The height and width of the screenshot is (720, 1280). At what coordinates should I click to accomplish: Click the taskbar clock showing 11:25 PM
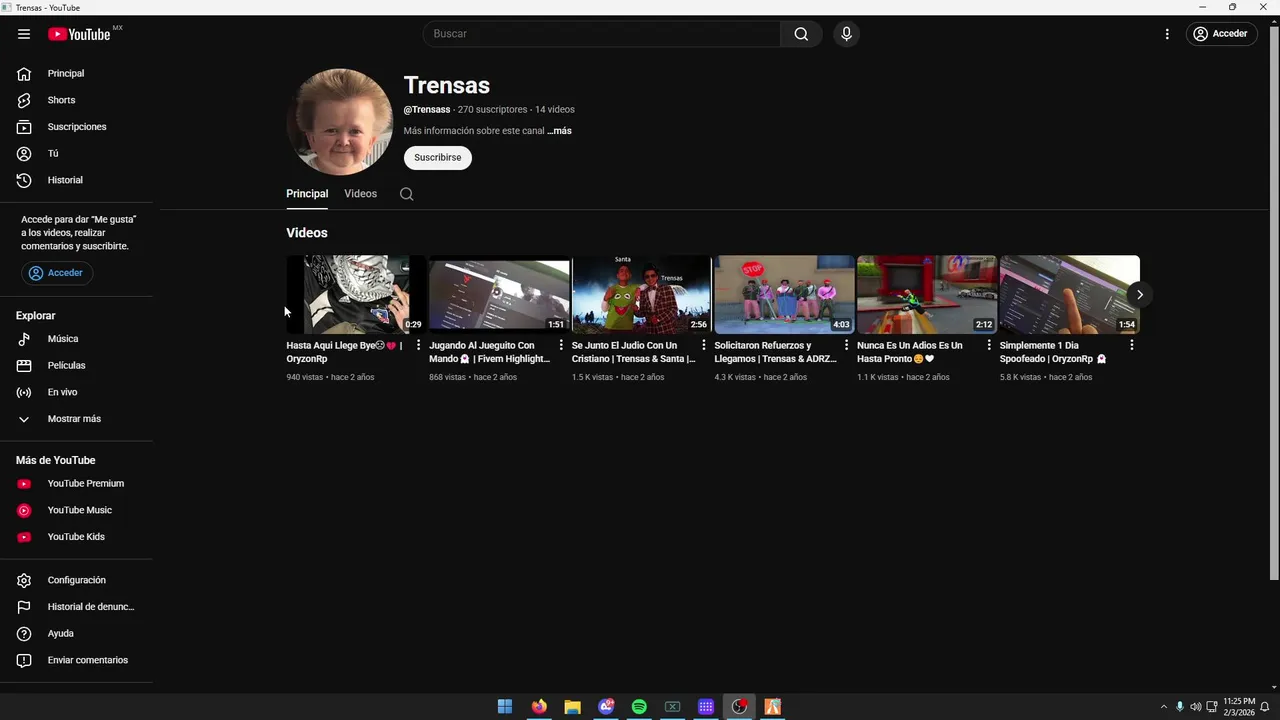pyautogui.click(x=1239, y=707)
